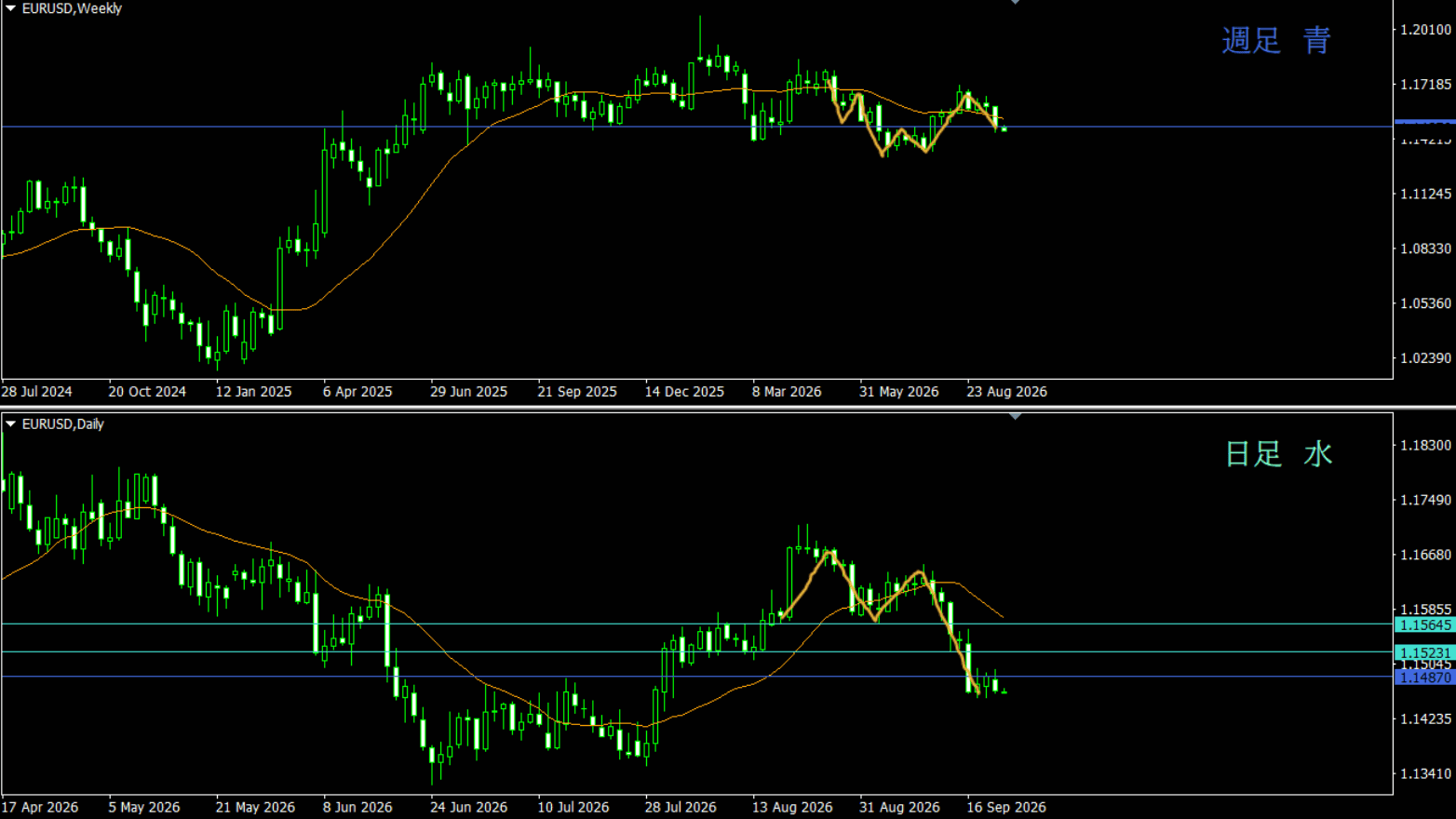Click the triangle icon beside EURUSD,Daily
The height and width of the screenshot is (819, 1456).
pos(11,423)
